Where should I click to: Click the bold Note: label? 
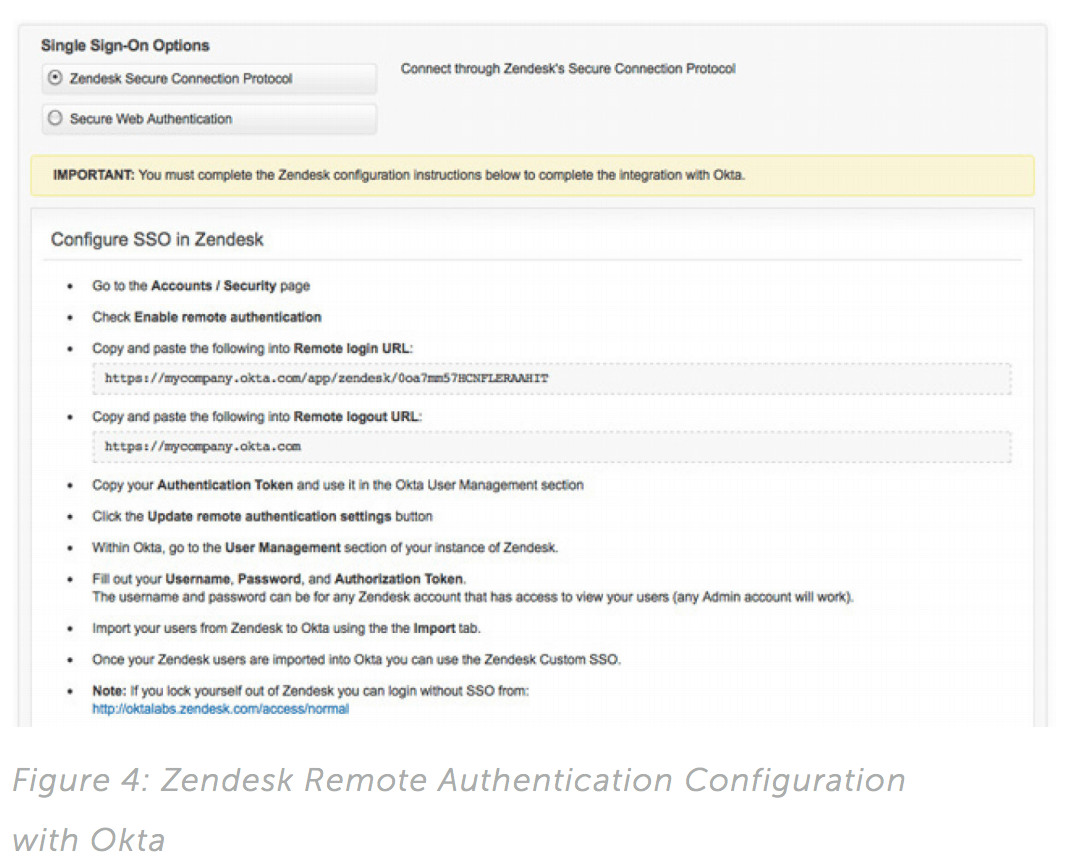[109, 691]
